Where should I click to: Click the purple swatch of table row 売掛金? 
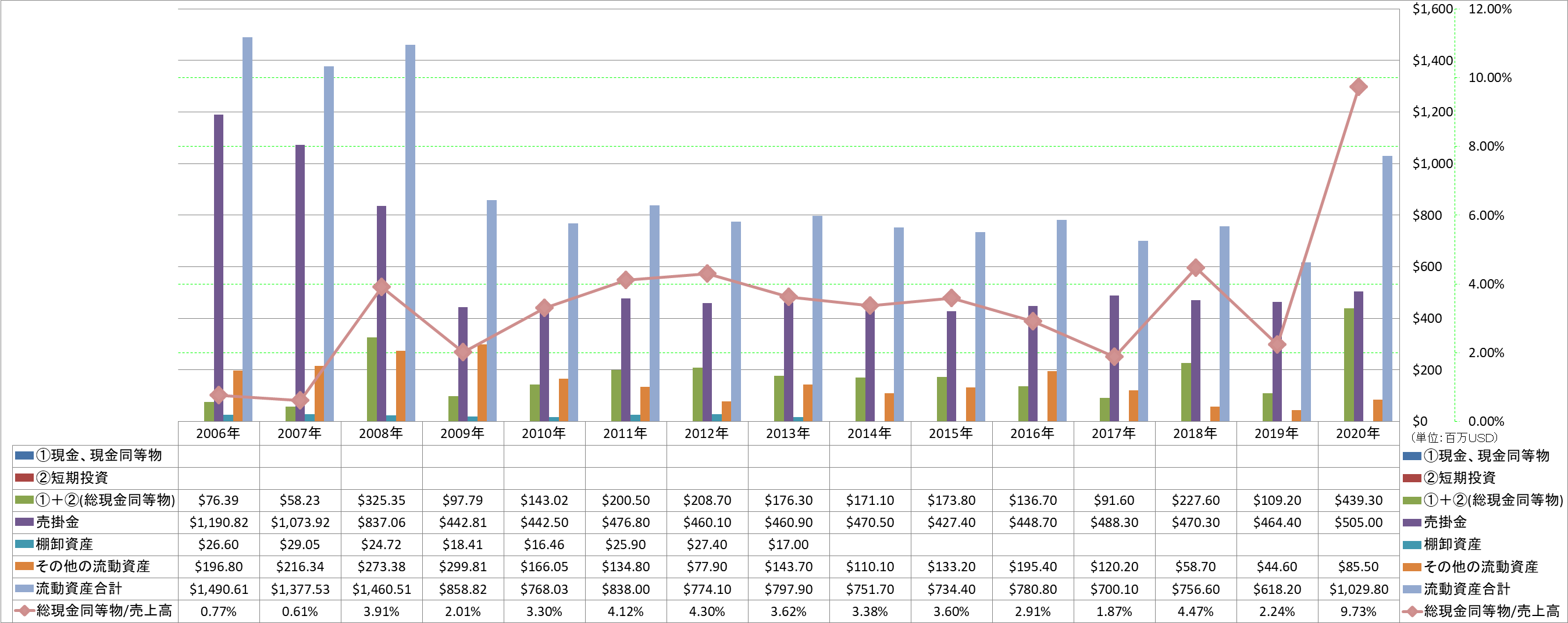pos(24,522)
